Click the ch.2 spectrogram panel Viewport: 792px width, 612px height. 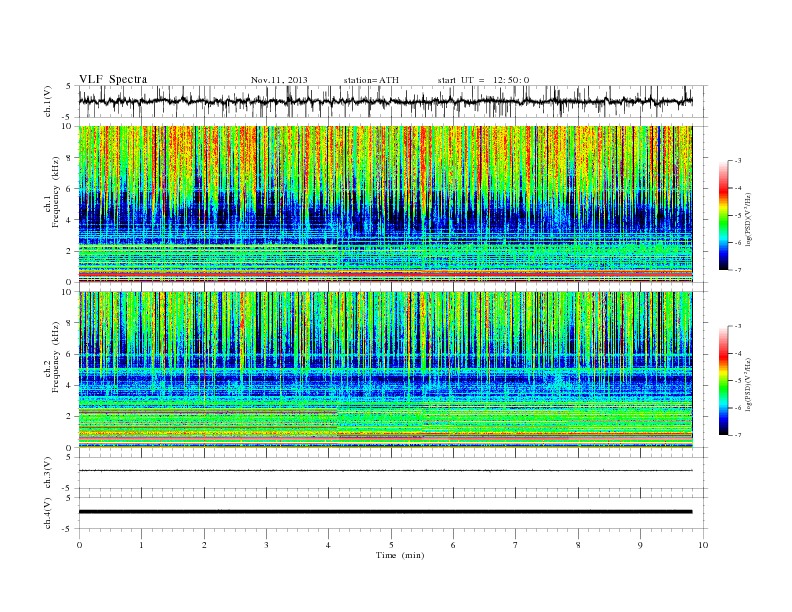385,369
